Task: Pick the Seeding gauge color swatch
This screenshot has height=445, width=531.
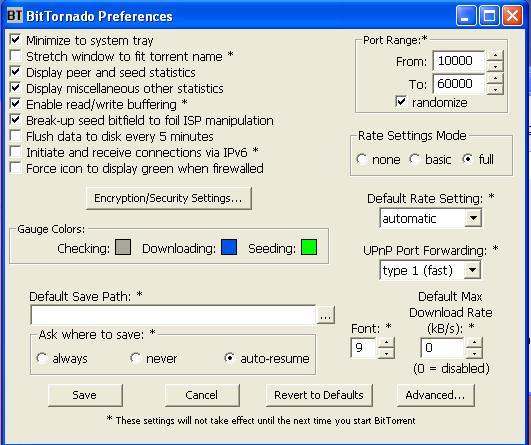Action: (x=309, y=247)
